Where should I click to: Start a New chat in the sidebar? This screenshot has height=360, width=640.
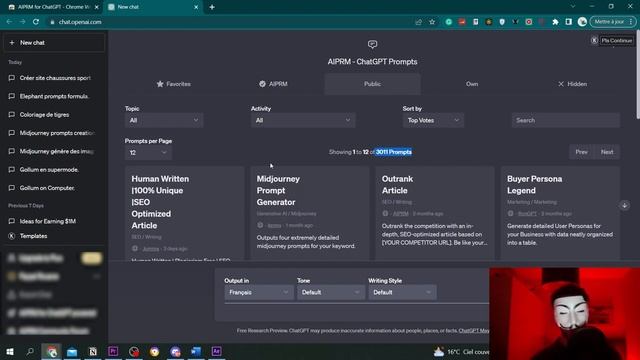tap(54, 42)
